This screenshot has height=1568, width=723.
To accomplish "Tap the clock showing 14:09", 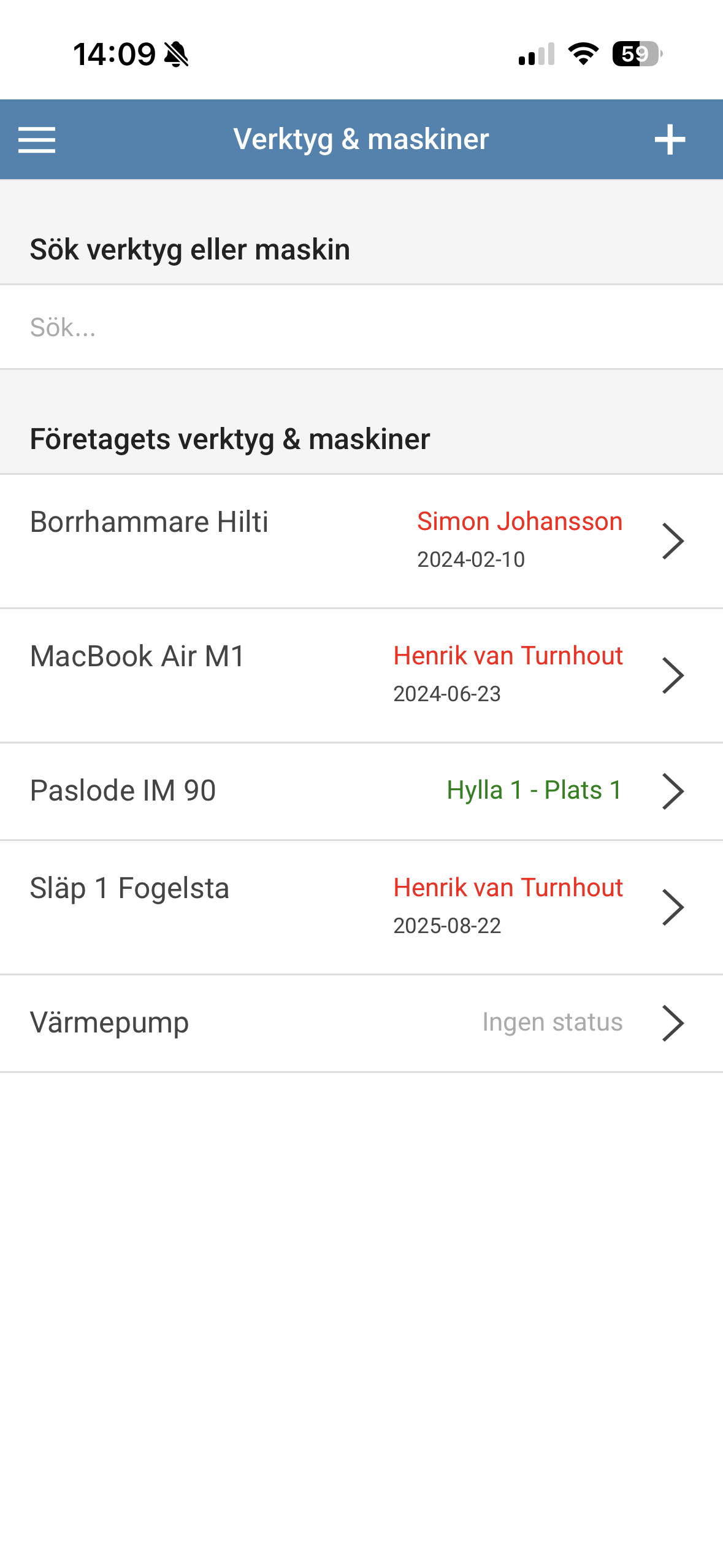I will [114, 54].
